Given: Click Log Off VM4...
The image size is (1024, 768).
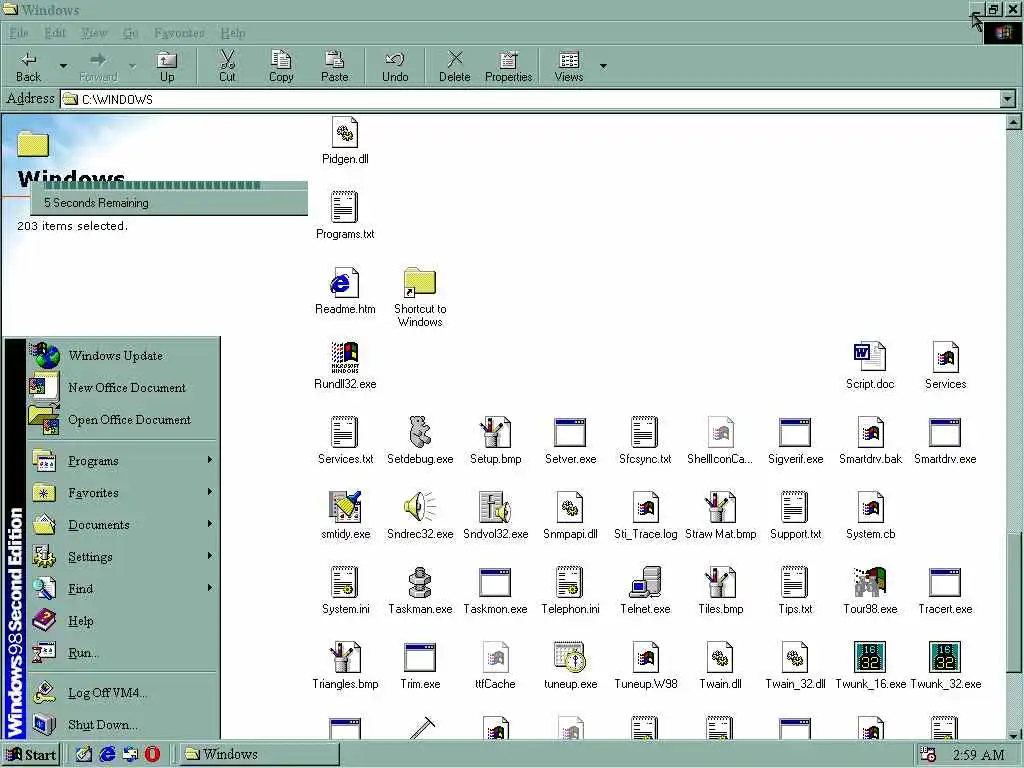Looking at the screenshot, I should pyautogui.click(x=123, y=692).
